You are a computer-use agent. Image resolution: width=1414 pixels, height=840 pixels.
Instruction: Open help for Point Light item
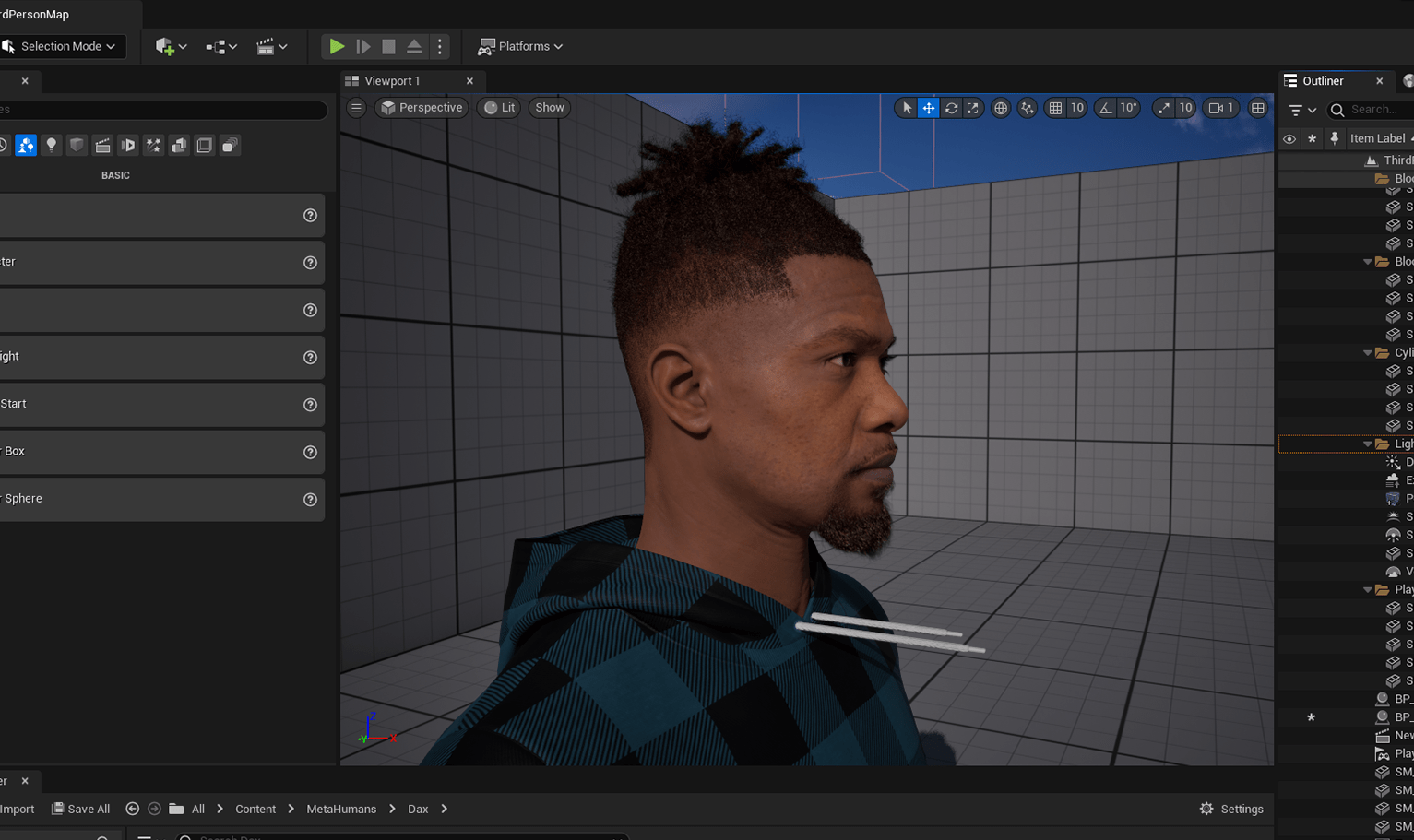tap(310, 358)
